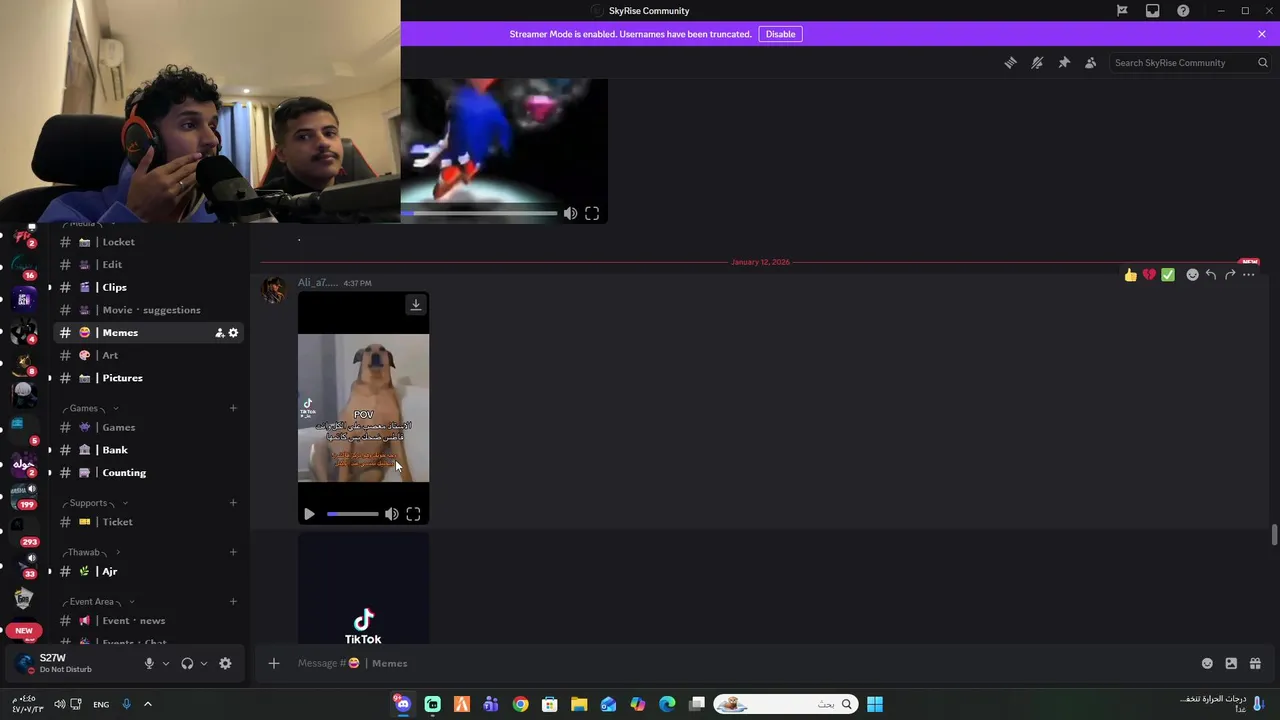This screenshot has height=720, width=1280.
Task: Seek the top Sonic video progress bar
Action: (479, 213)
